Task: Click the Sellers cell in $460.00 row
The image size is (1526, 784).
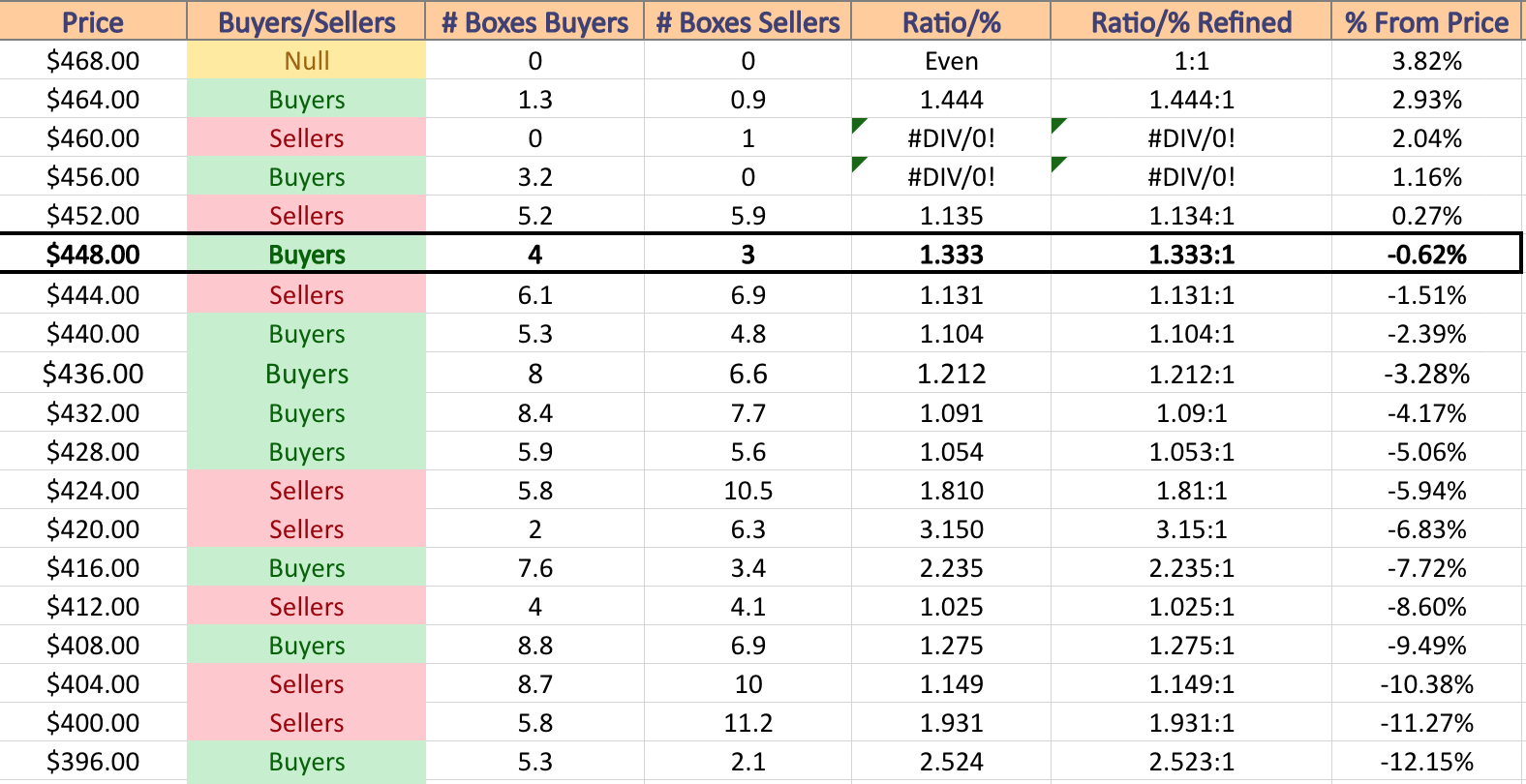Action: click(x=306, y=138)
